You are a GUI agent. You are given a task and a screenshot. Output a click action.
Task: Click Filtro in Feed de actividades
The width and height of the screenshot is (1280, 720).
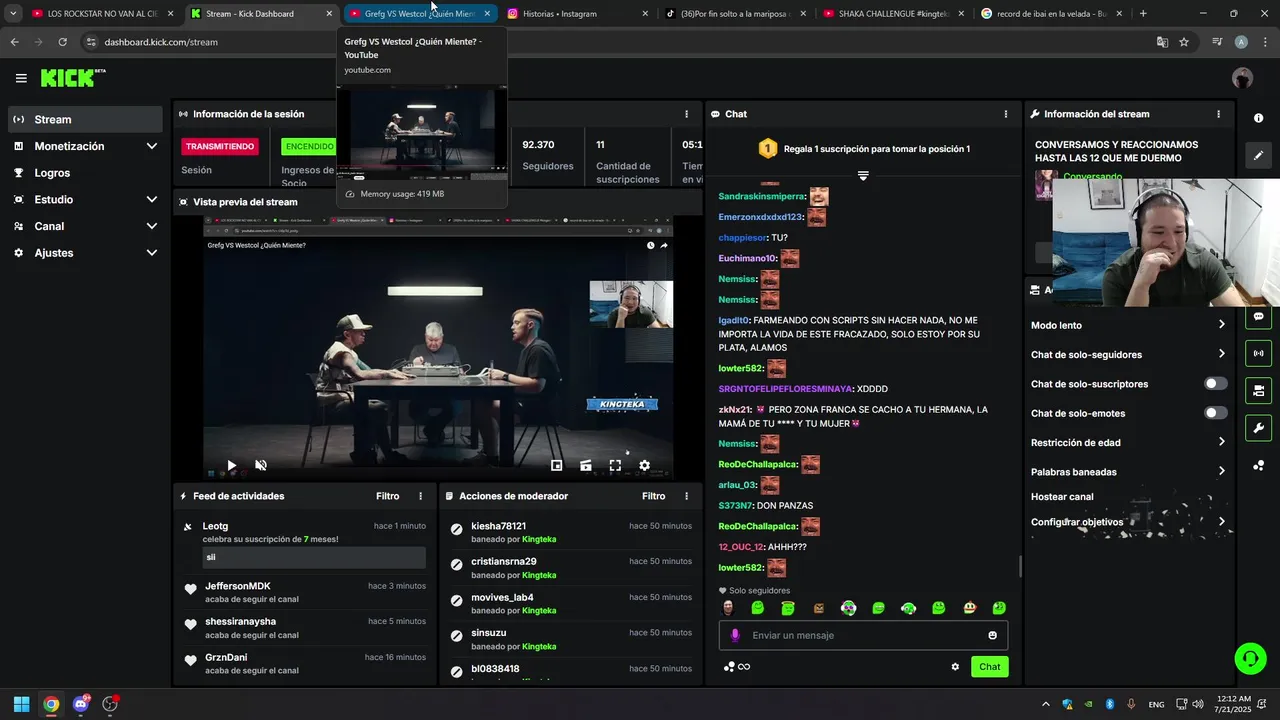point(387,496)
